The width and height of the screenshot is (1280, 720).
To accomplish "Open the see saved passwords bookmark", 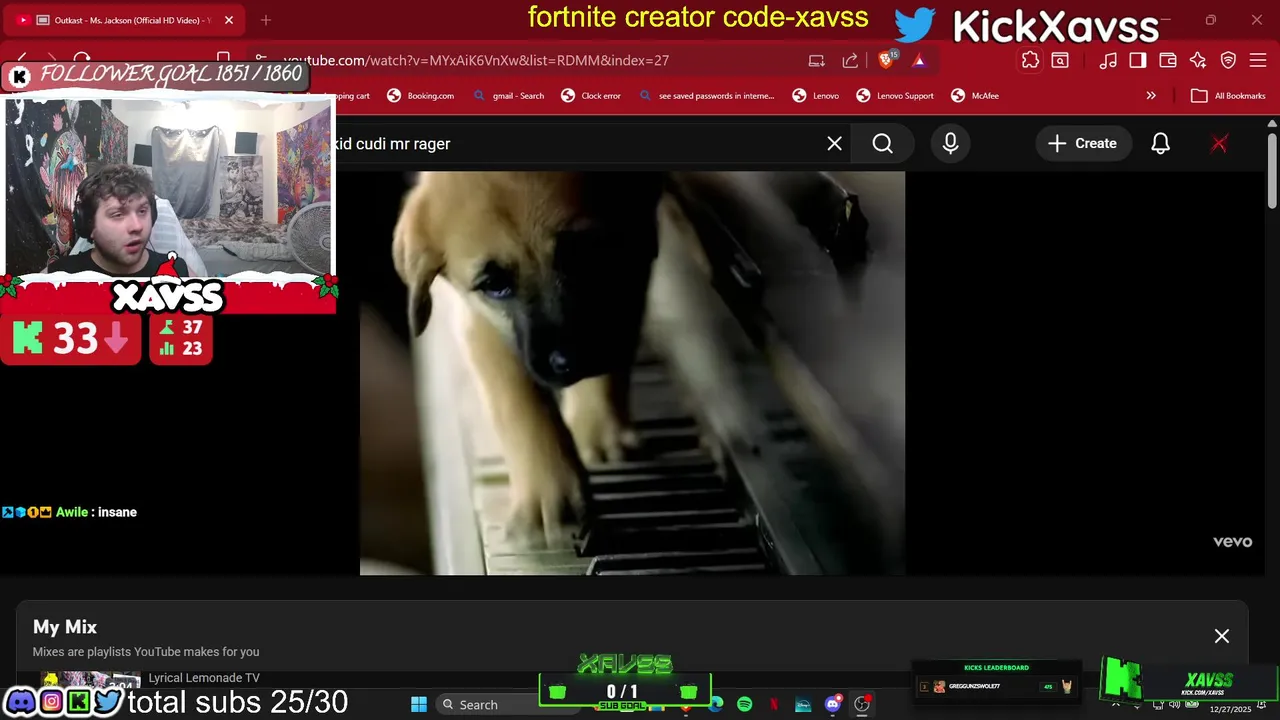I will pos(708,96).
